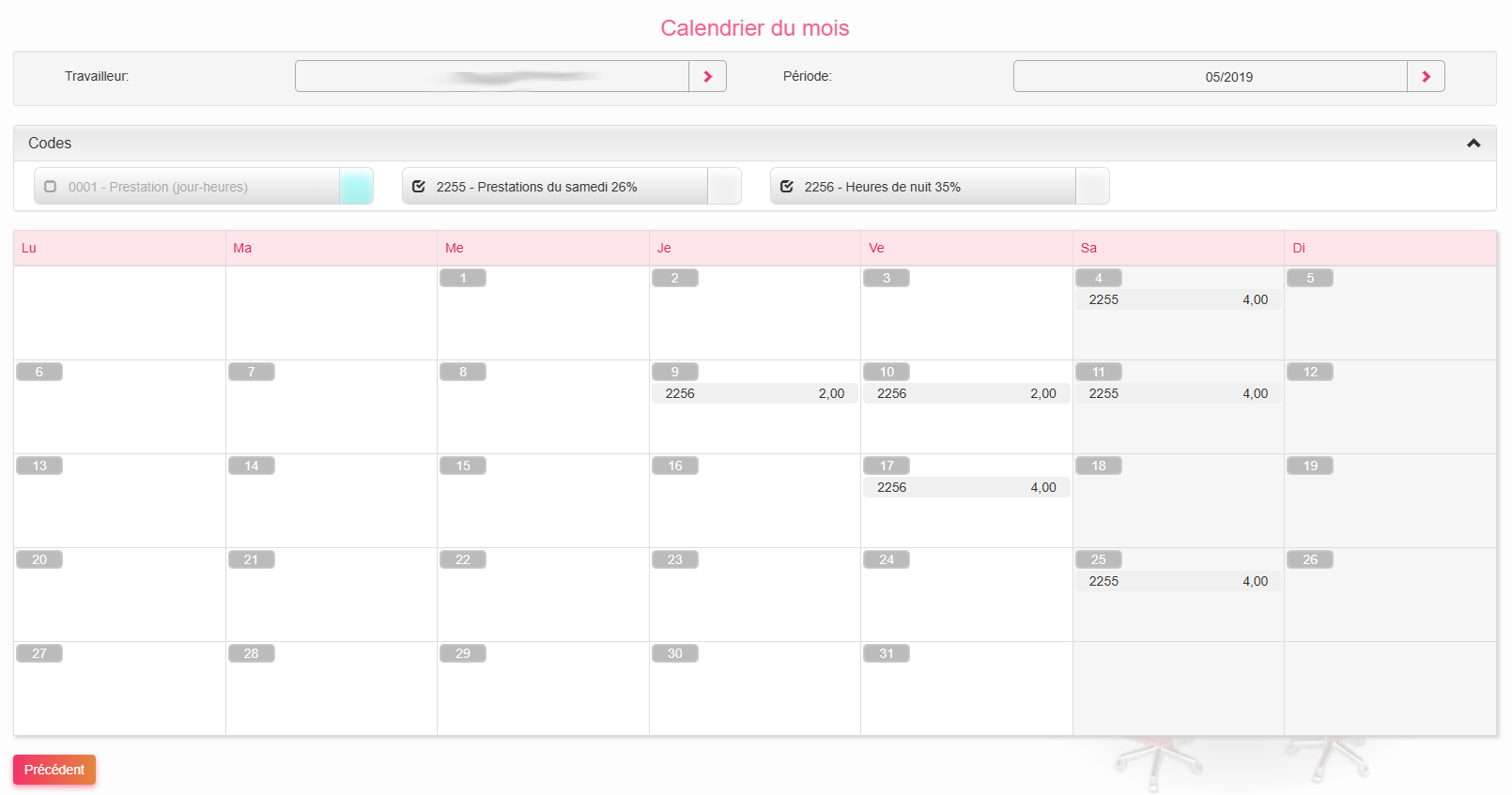The height and width of the screenshot is (795, 1512).
Task: Enable the 0001 Prestation (jour-heures) checkbox
Action: pos(51,187)
